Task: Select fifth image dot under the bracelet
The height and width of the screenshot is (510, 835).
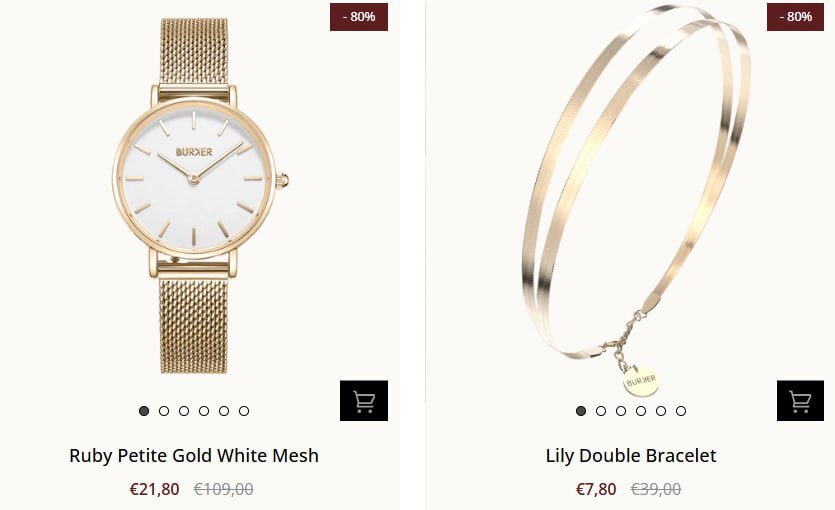Action: pyautogui.click(x=661, y=411)
